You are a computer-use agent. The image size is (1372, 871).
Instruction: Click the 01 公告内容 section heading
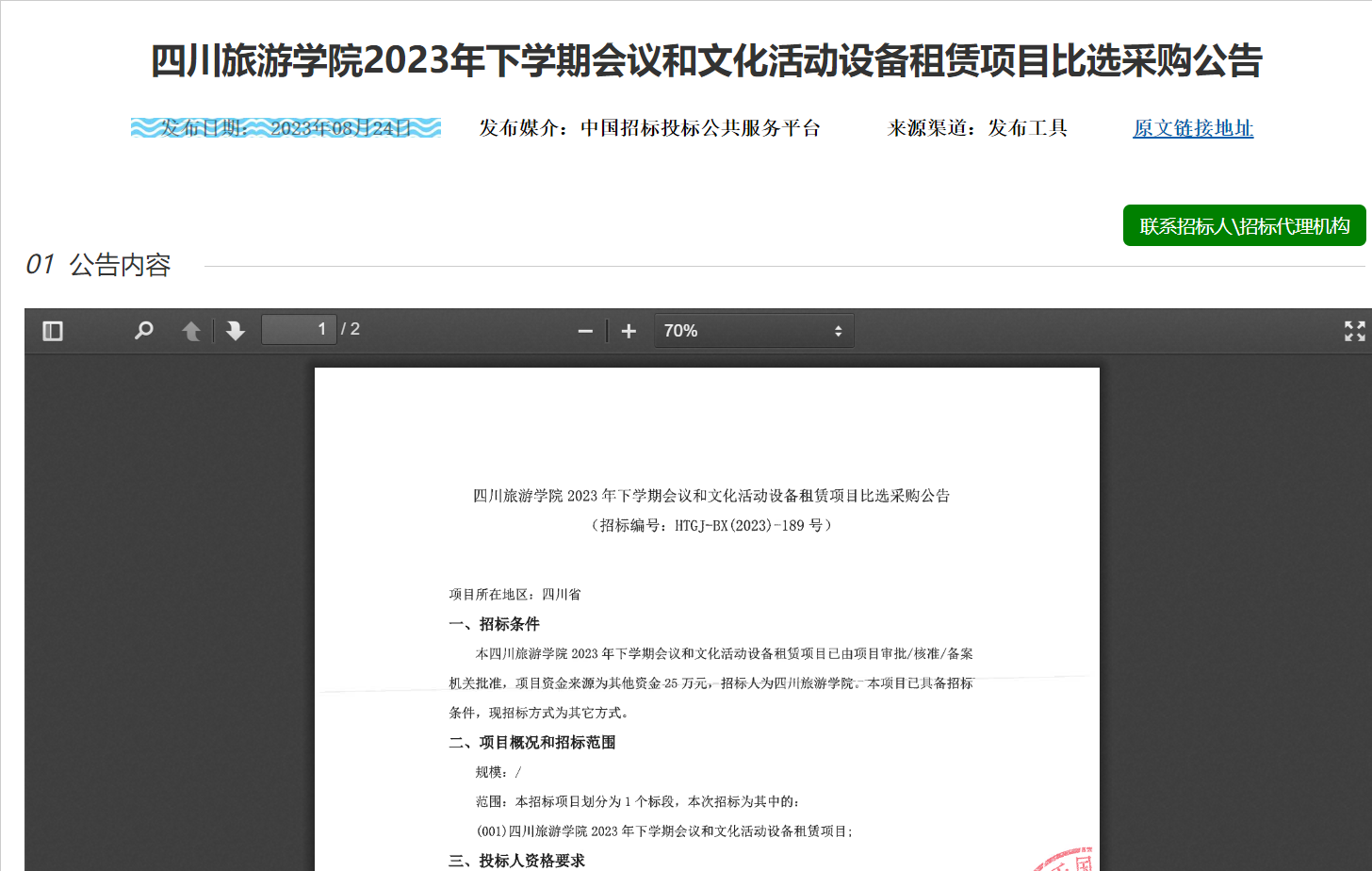coord(98,265)
